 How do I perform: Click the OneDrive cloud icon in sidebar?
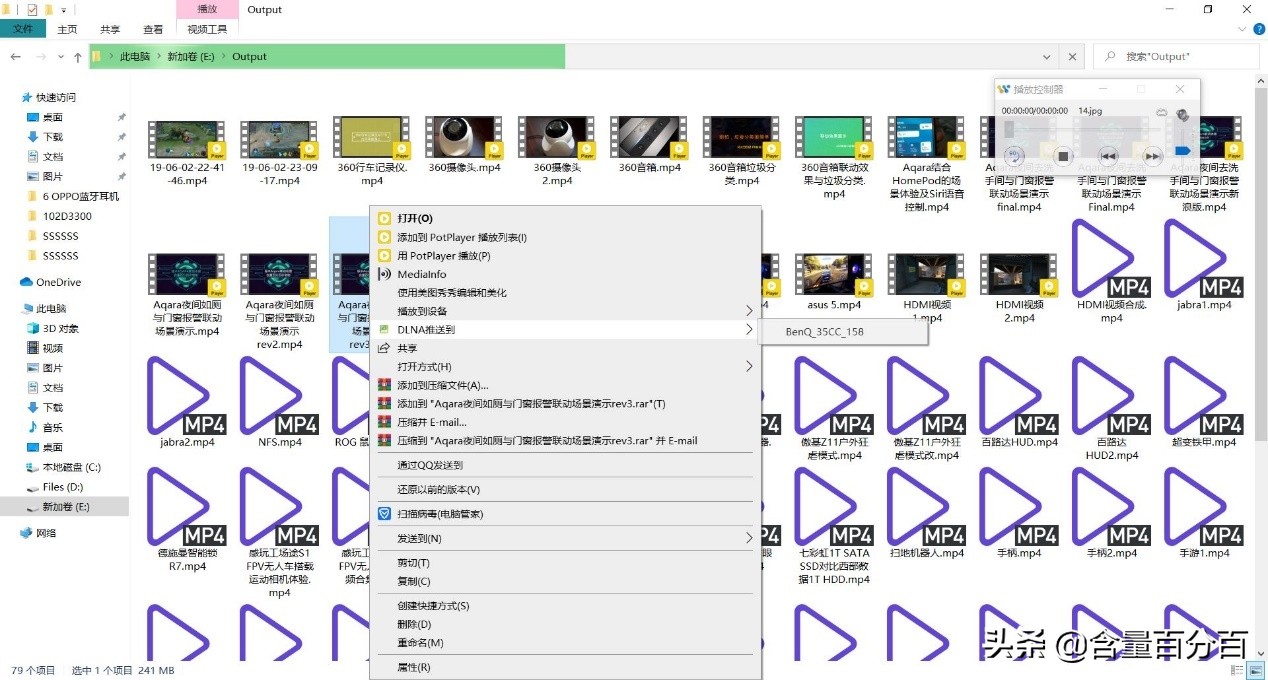[x=27, y=282]
